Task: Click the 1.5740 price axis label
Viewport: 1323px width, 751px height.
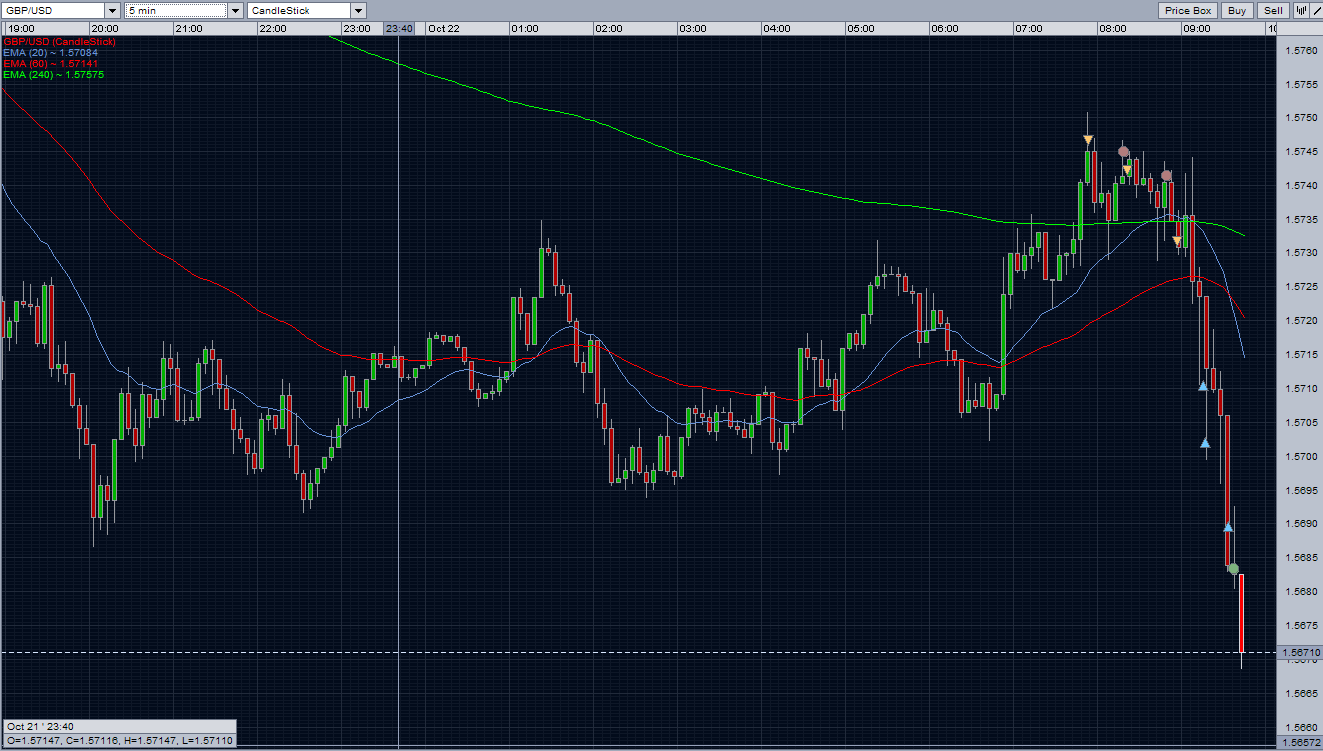Action: tap(1301, 185)
